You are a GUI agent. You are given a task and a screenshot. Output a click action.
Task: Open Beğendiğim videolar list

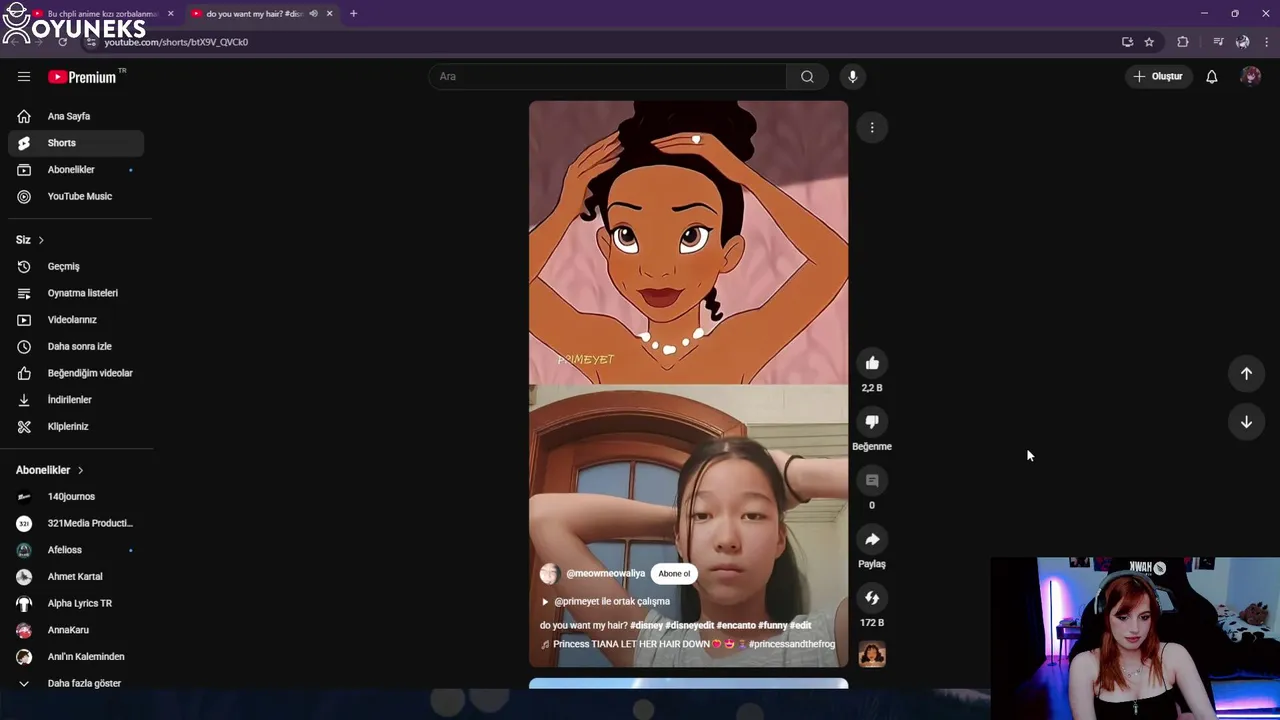[x=76, y=373]
